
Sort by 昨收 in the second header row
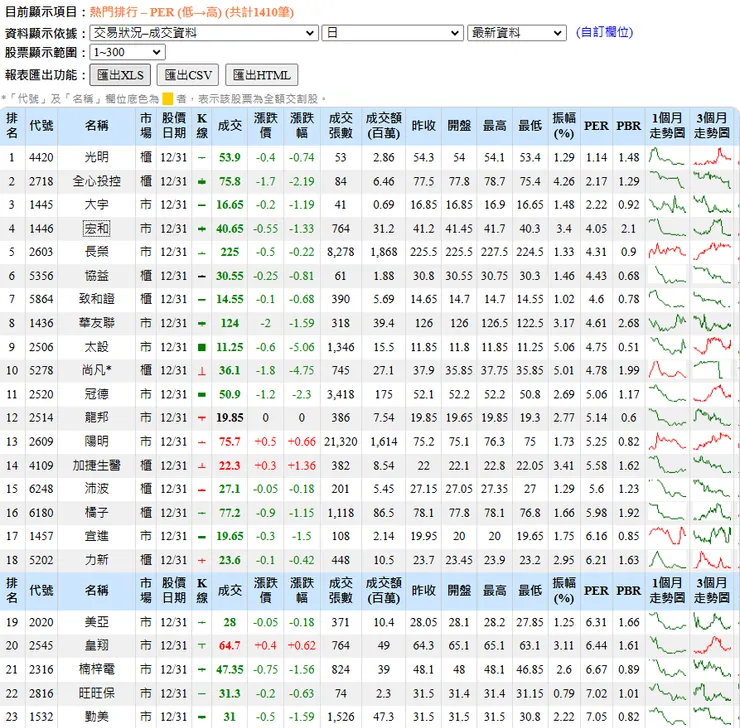(x=423, y=590)
